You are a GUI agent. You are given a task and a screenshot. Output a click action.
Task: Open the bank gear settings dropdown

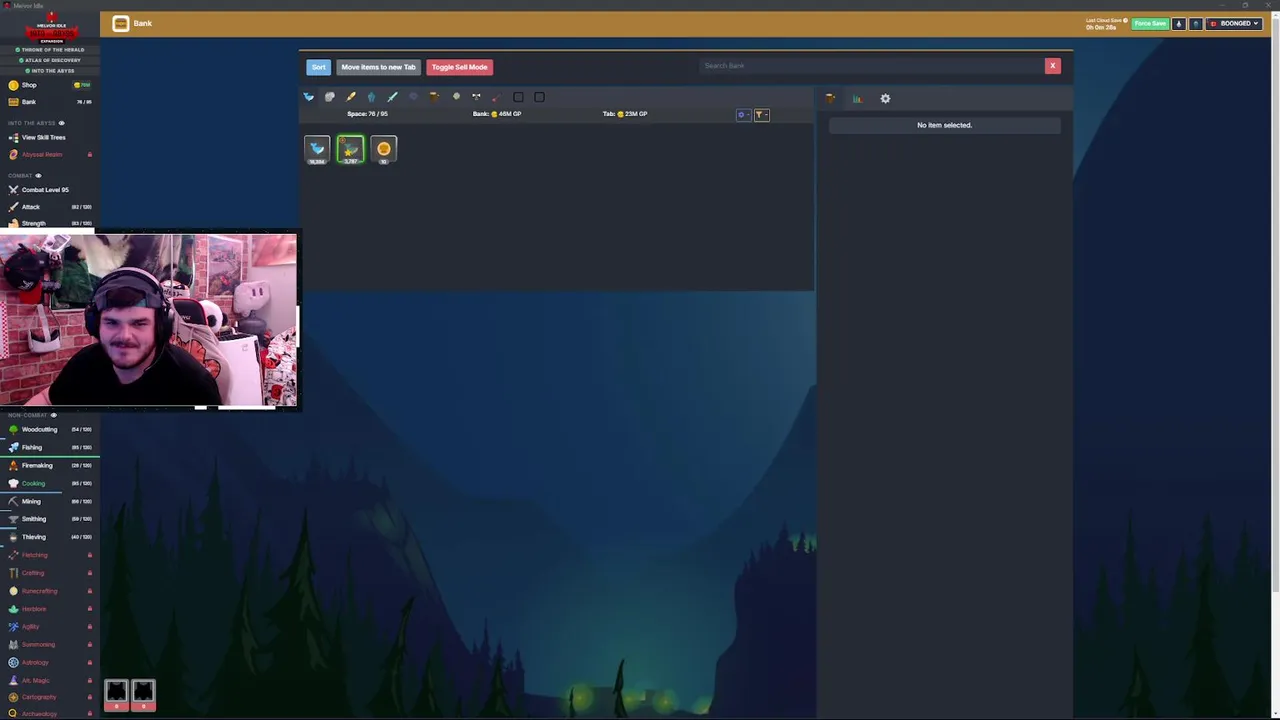(742, 115)
